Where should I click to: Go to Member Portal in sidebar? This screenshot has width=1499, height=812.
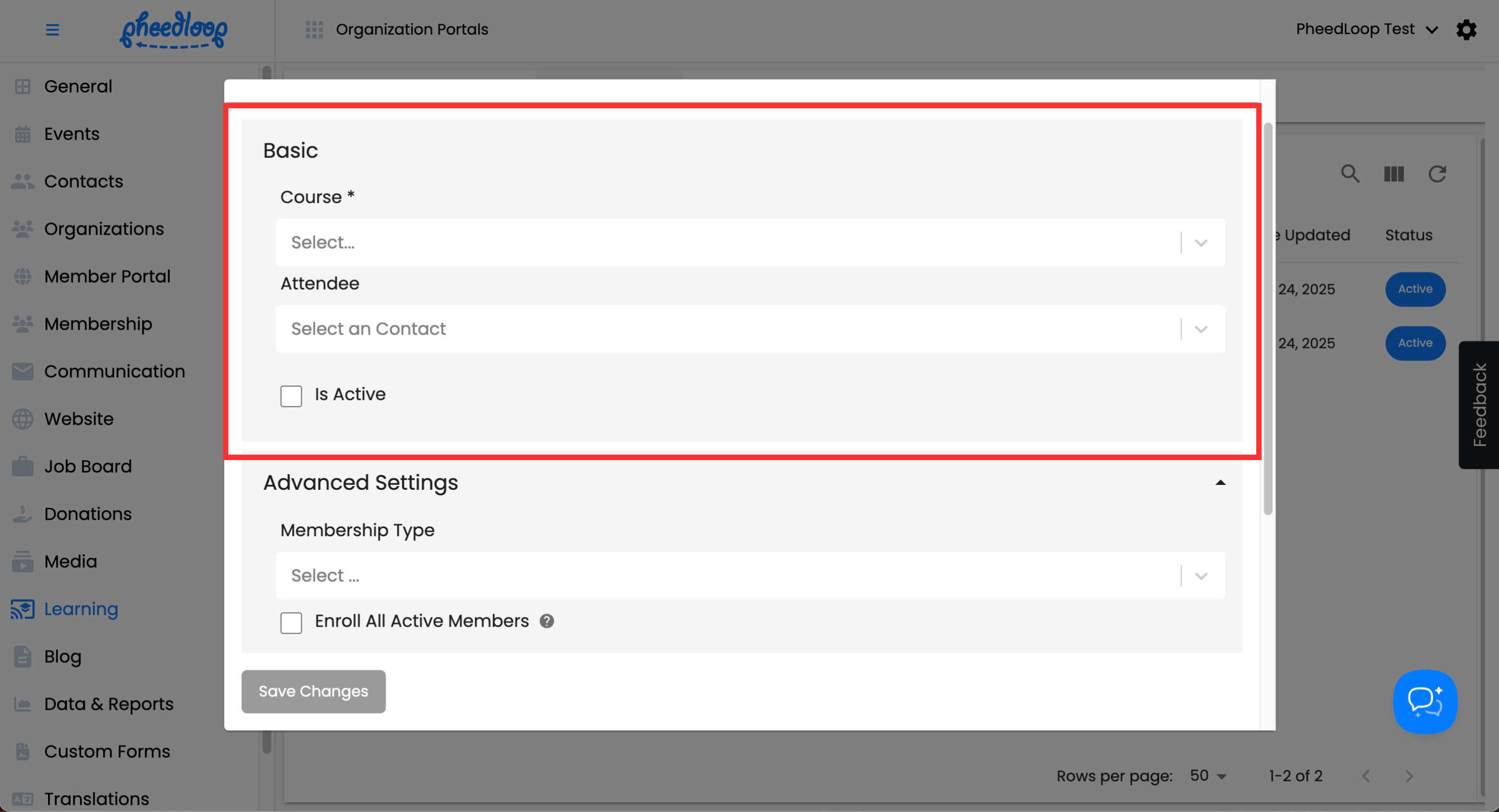click(107, 276)
